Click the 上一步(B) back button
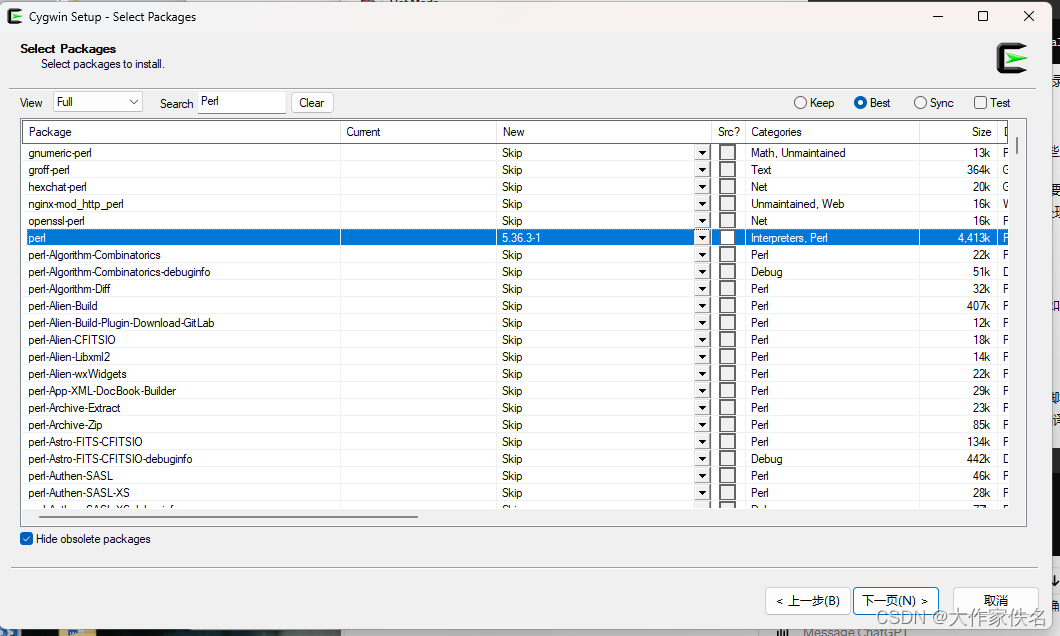This screenshot has height=636, width=1060. point(808,601)
